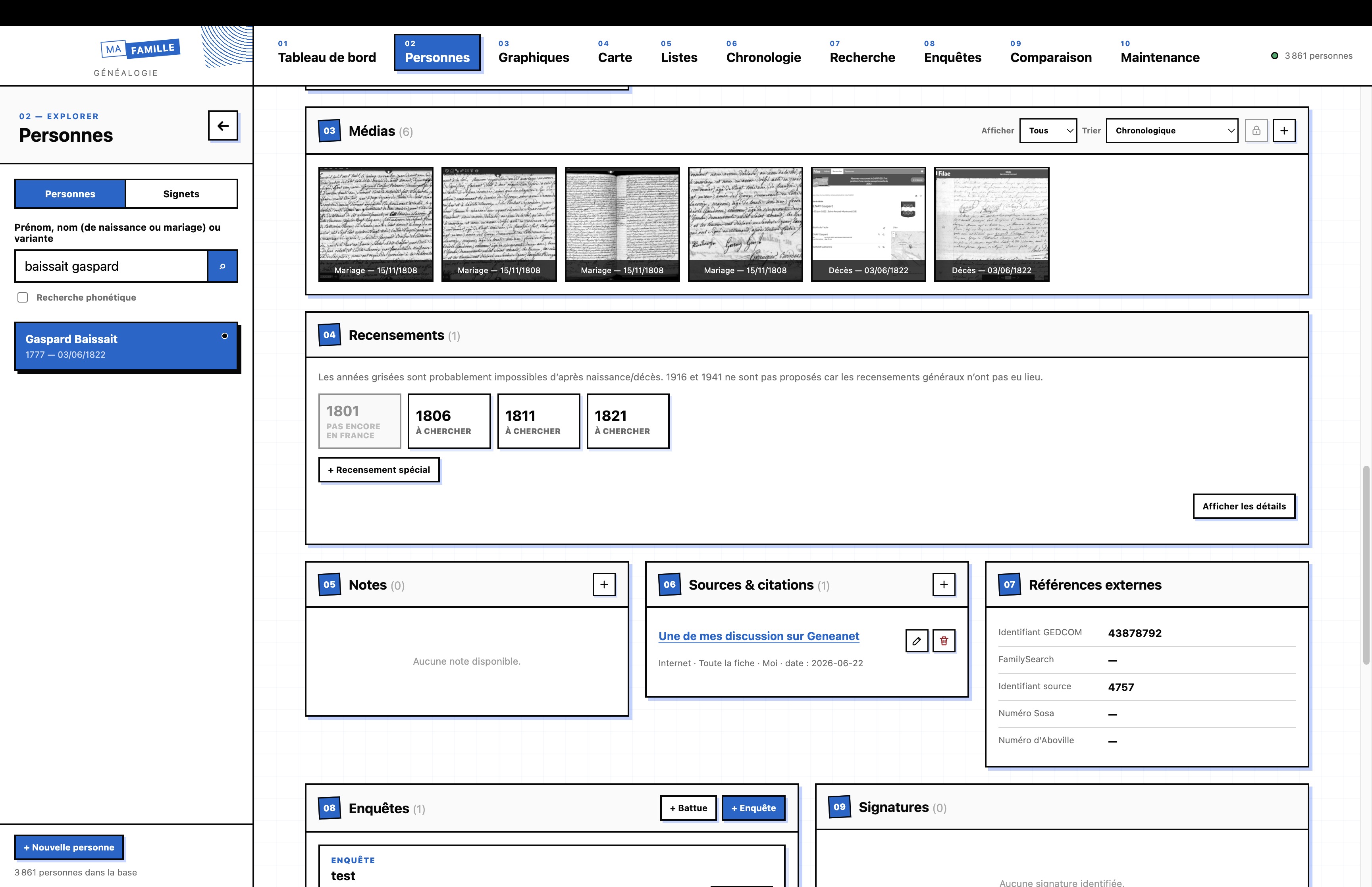Enable the Recherche phonétique checkbox
Screen dimensions: 1372x887
pyautogui.click(x=23, y=297)
